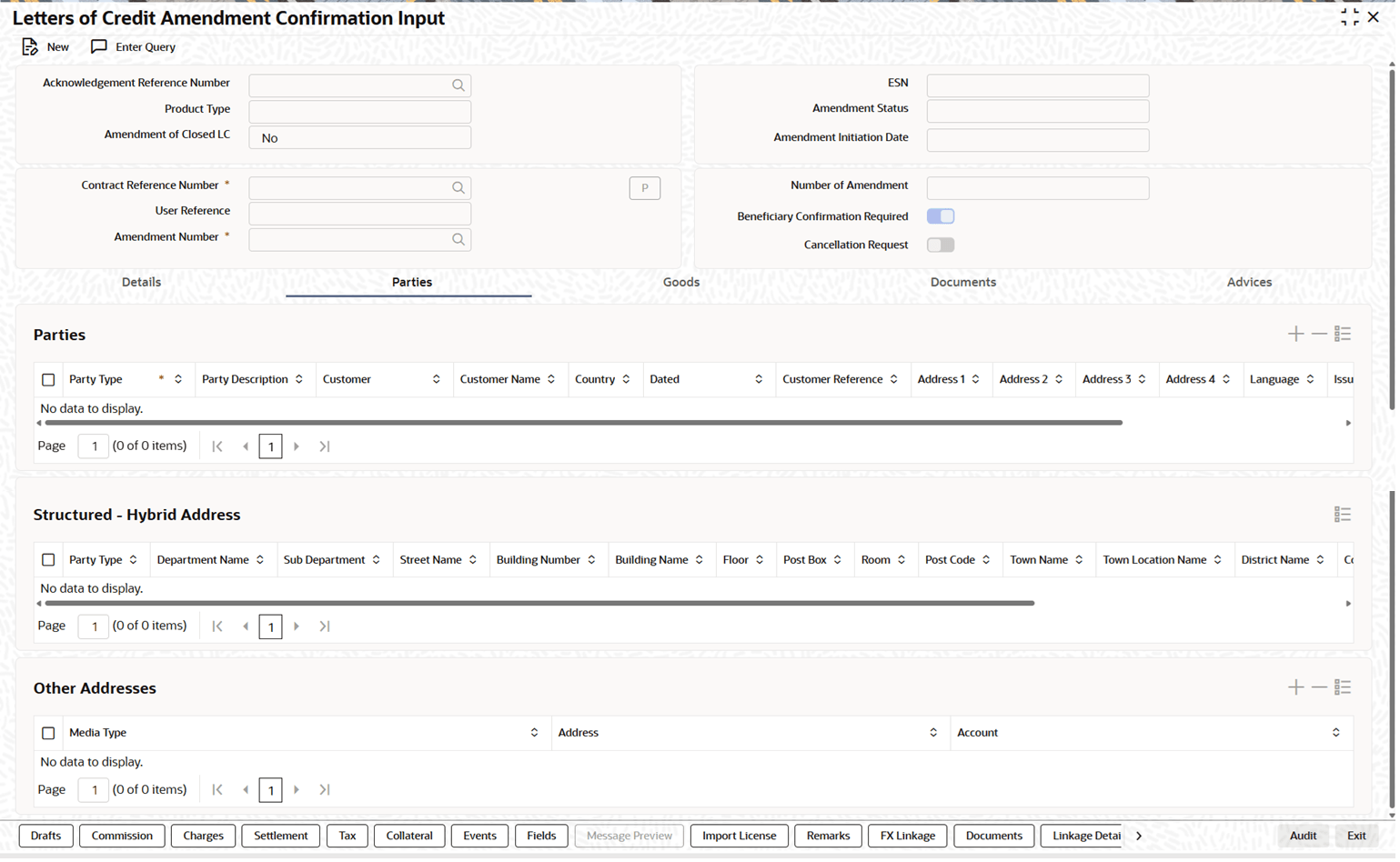The image size is (1400, 862).
Task: Sort Structured Address by Town Name
Action: (1079, 560)
